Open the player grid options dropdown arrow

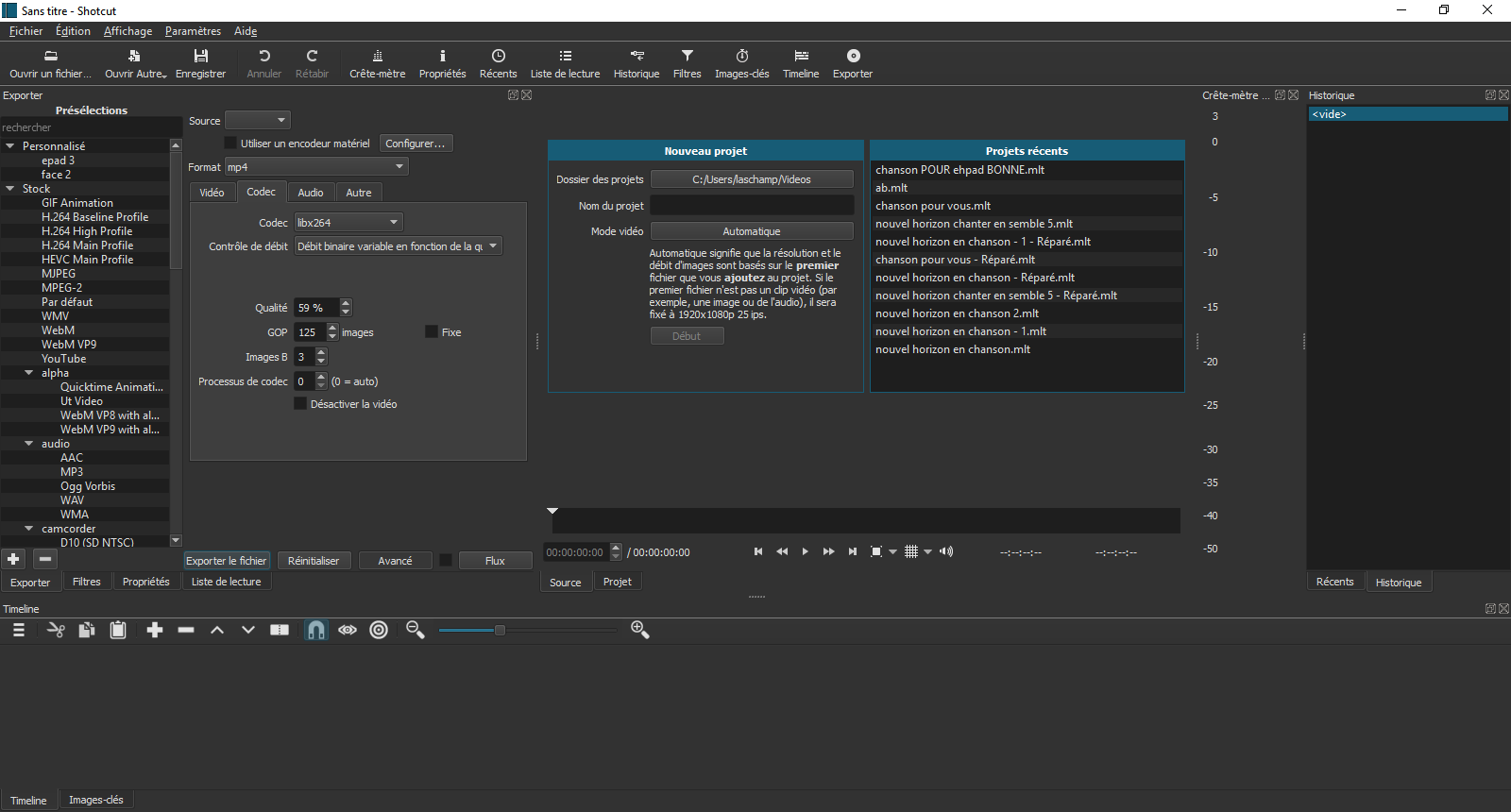point(927,551)
